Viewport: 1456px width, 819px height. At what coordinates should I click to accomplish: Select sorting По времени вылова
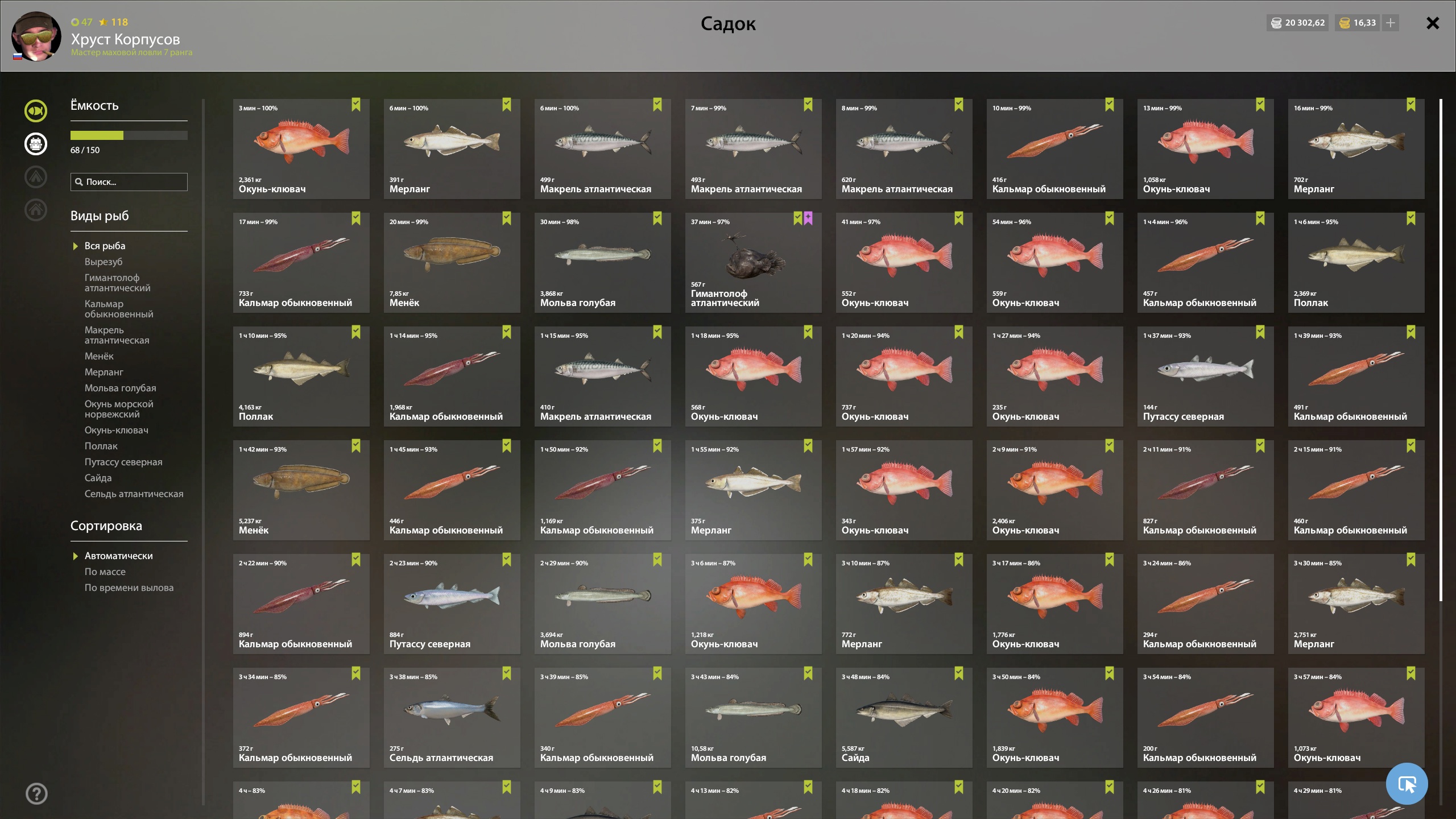coord(129,588)
